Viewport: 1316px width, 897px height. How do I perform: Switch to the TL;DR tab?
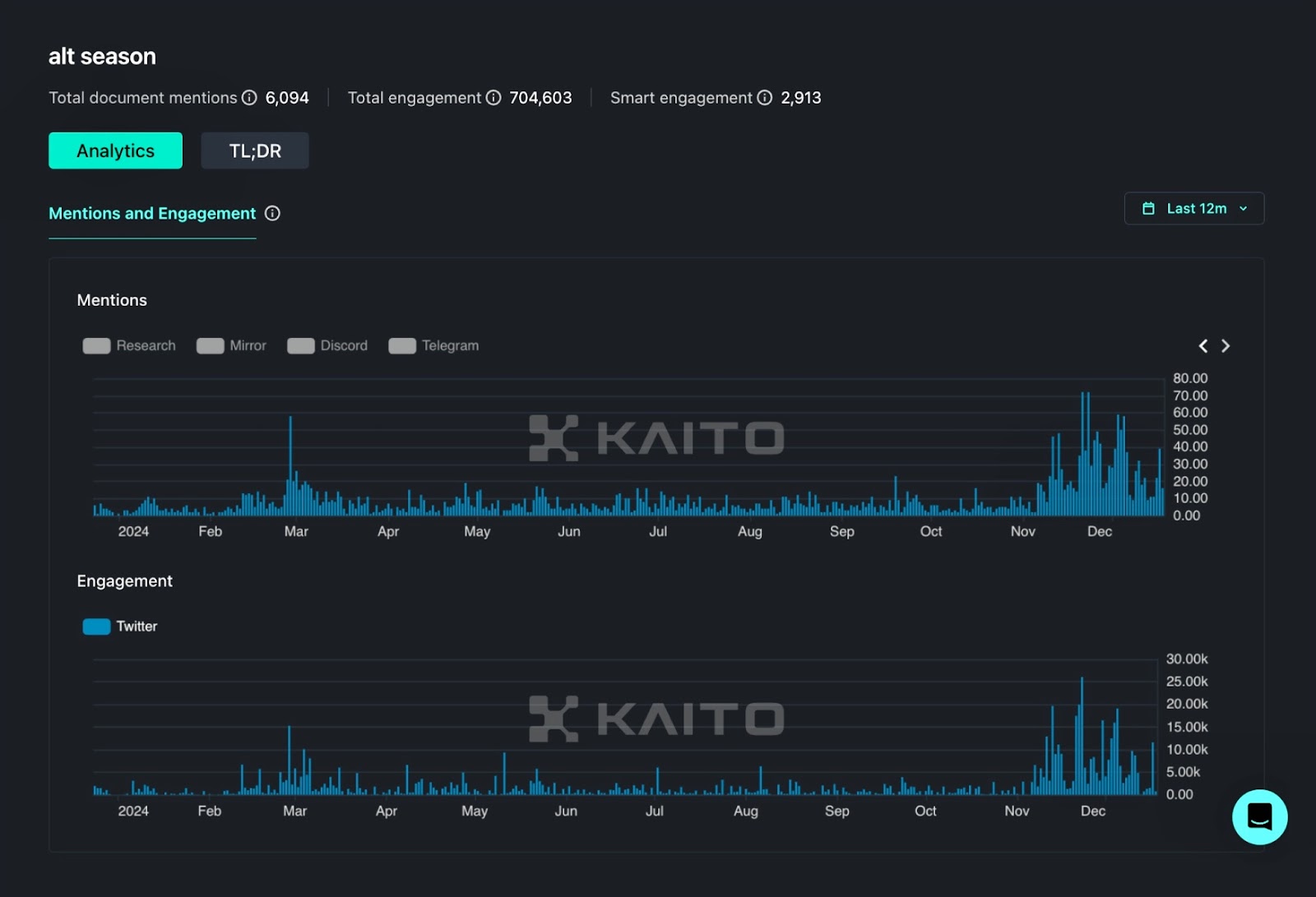point(255,150)
